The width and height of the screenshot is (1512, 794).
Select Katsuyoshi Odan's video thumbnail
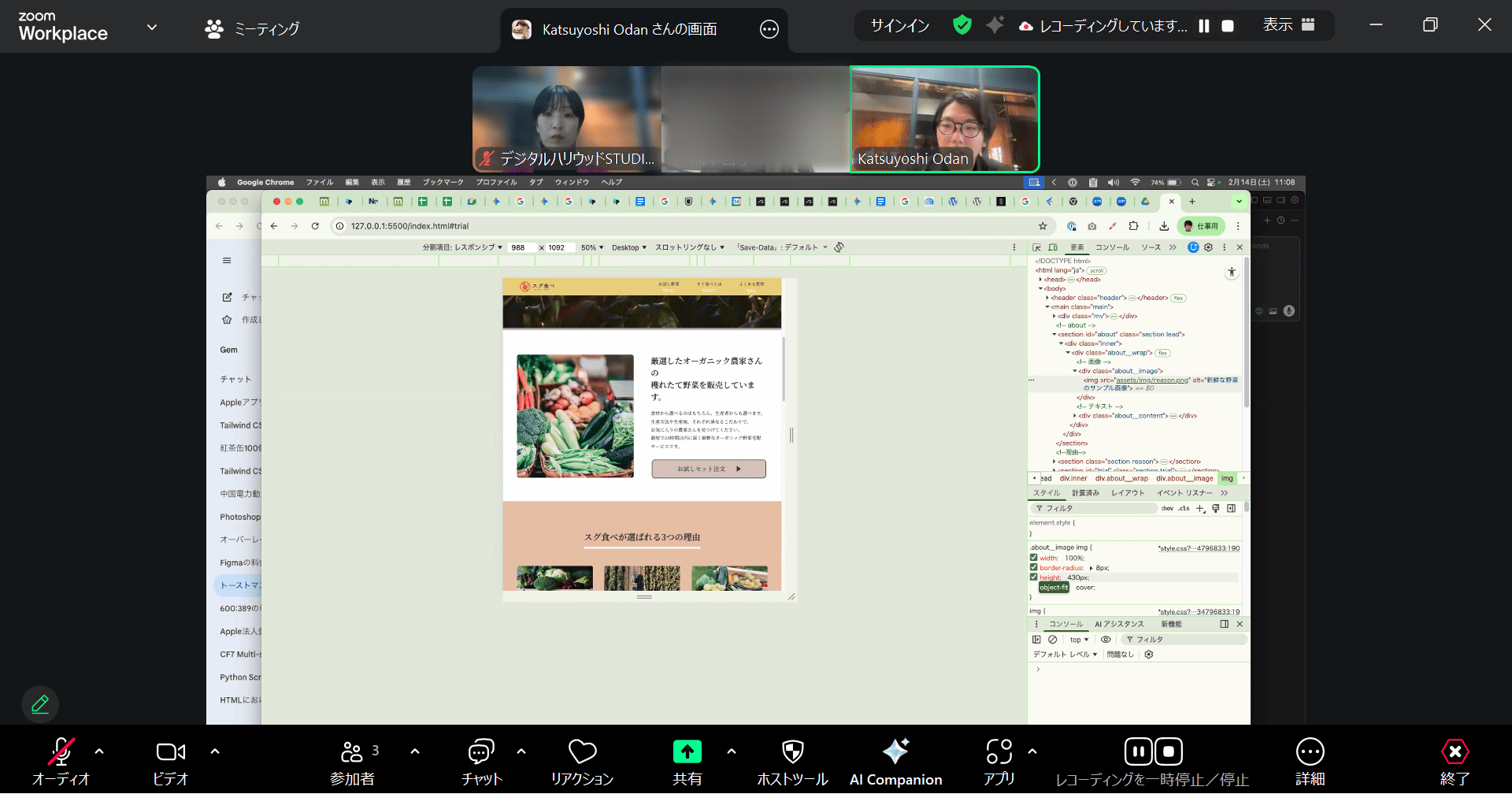tap(944, 119)
